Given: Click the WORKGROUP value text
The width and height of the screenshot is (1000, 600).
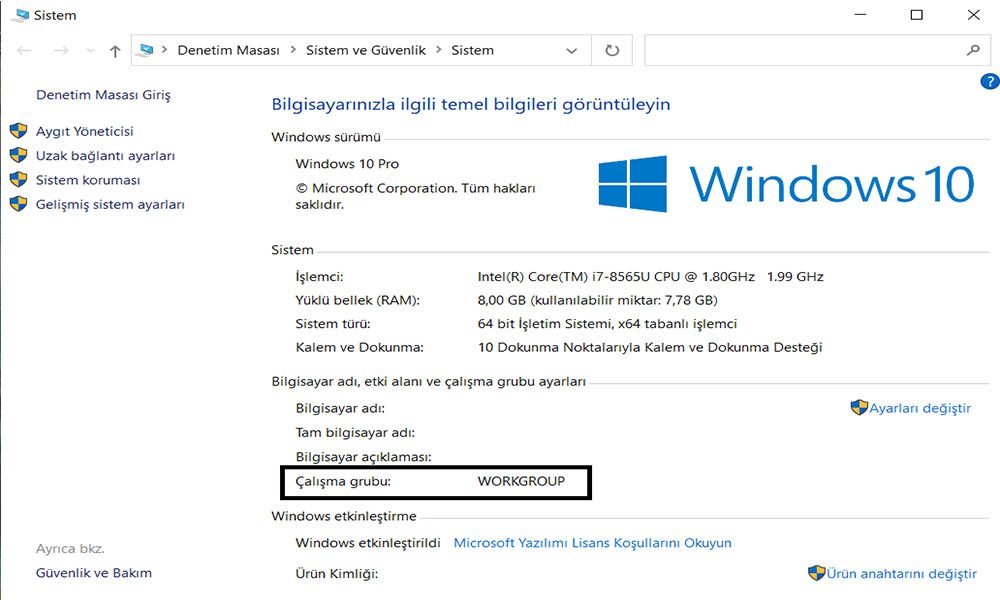Looking at the screenshot, I should pos(521,481).
